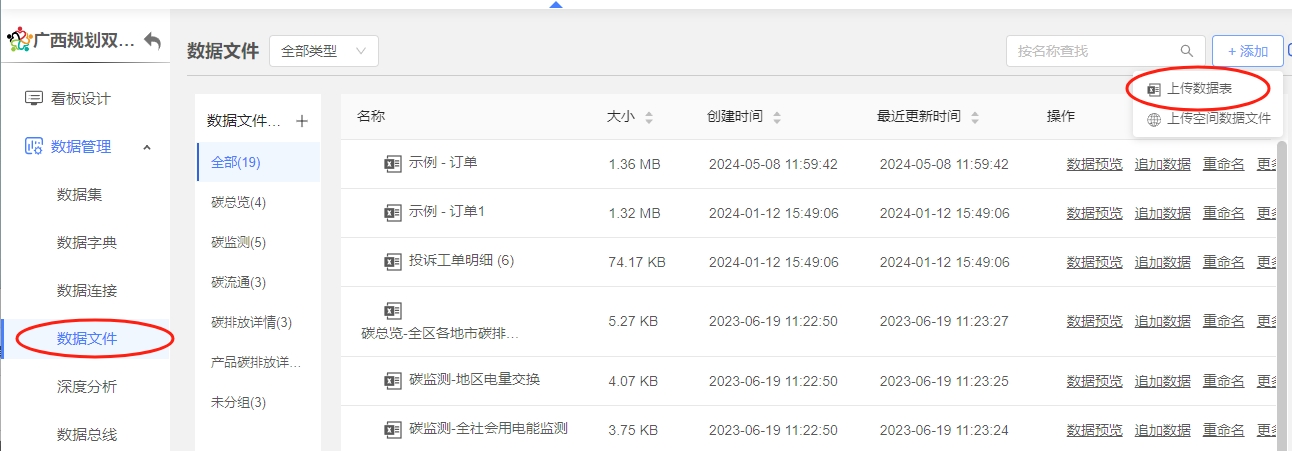1292x451 pixels.
Task: Select 上传数据表 from the add menu
Action: coord(1199,89)
